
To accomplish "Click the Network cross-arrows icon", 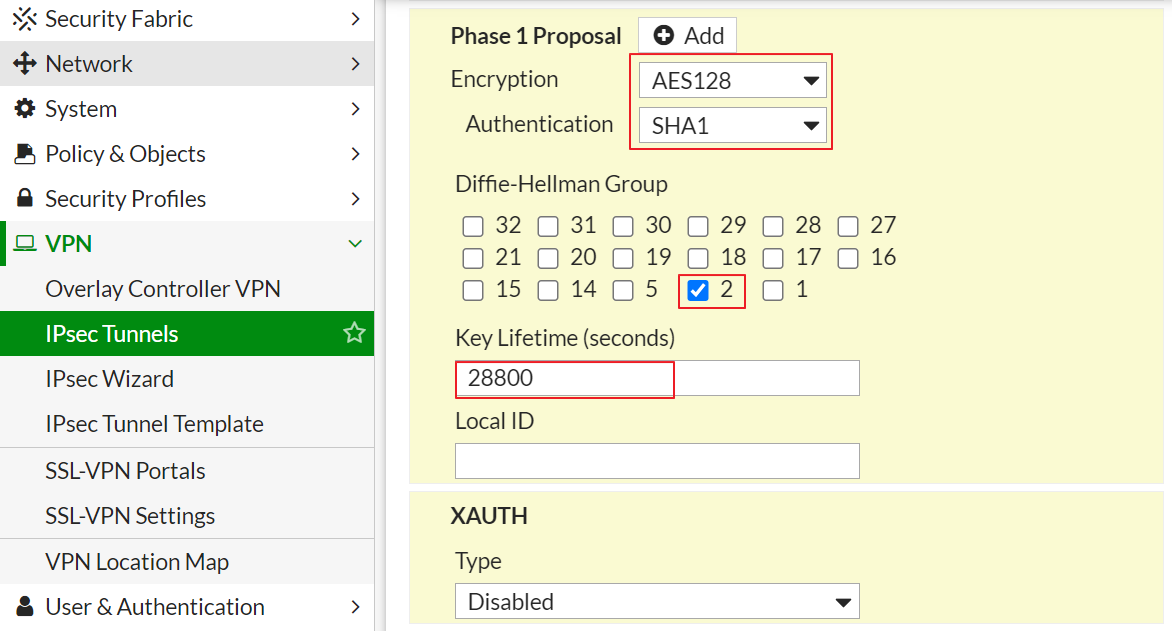I will coord(25,64).
